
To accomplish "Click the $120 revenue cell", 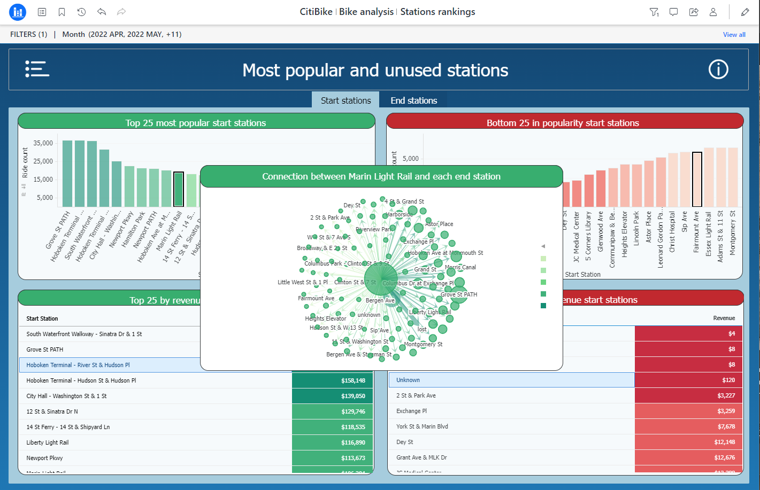I will point(688,380).
